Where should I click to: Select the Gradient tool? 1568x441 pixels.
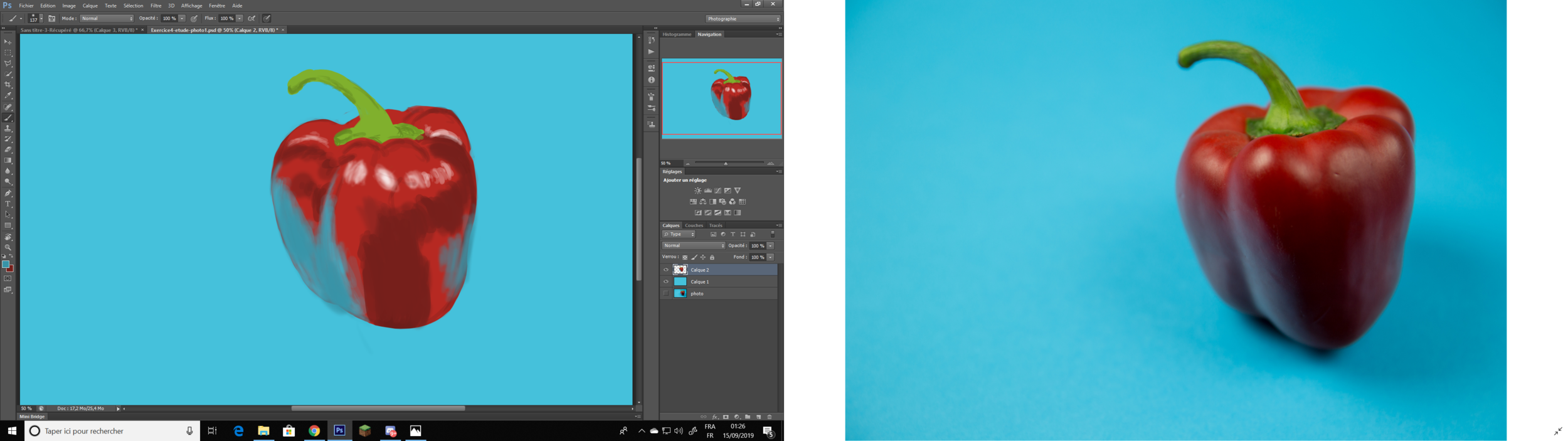point(8,161)
